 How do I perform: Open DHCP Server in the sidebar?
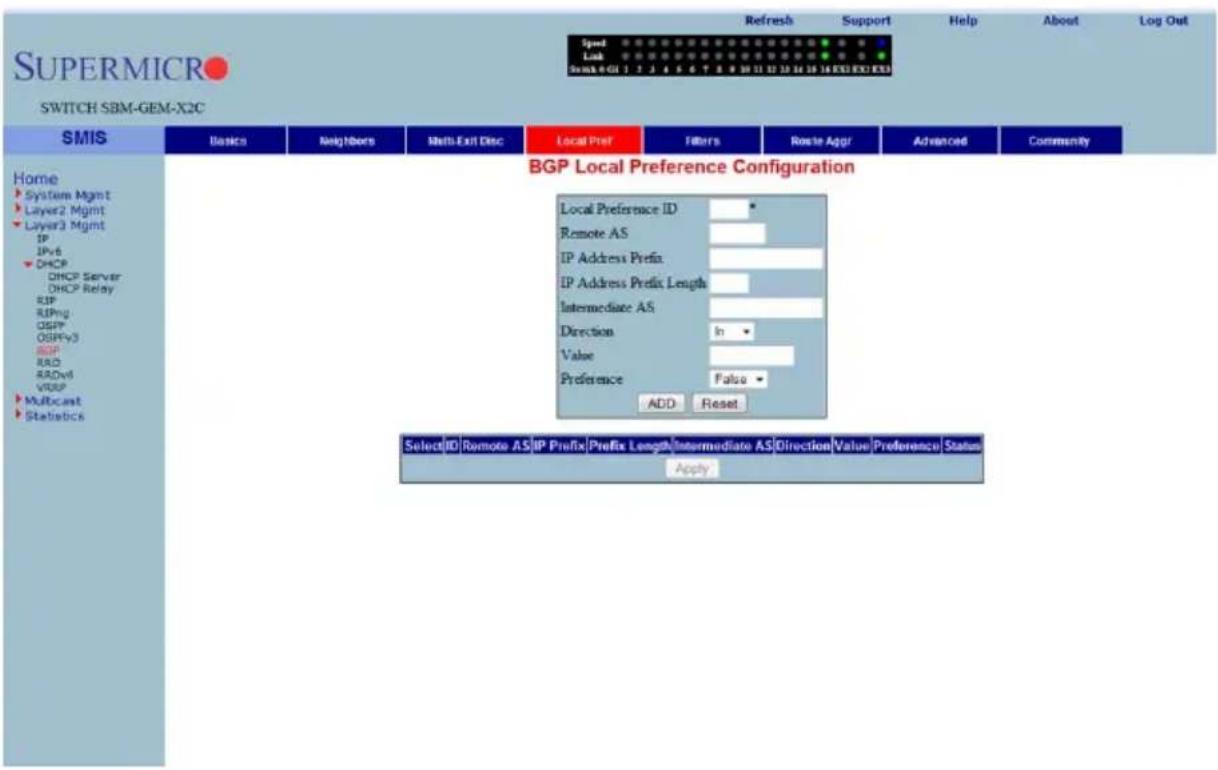click(x=83, y=275)
